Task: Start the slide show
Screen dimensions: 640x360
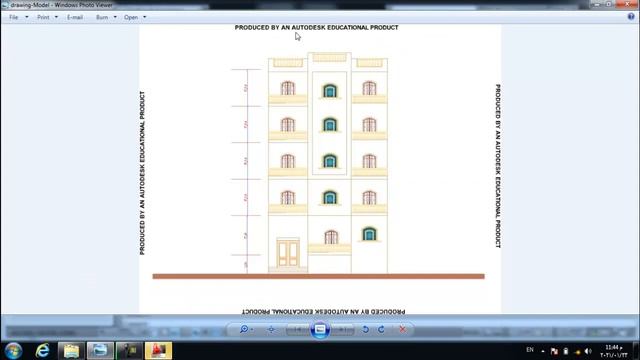Action: 320,329
